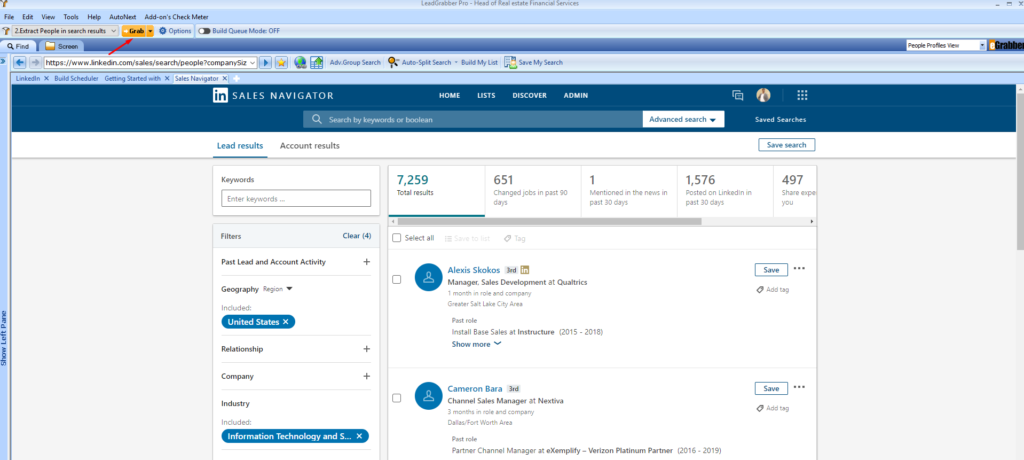Check the Select all checkbox
Screen dimensions: 1024x460
(x=396, y=238)
